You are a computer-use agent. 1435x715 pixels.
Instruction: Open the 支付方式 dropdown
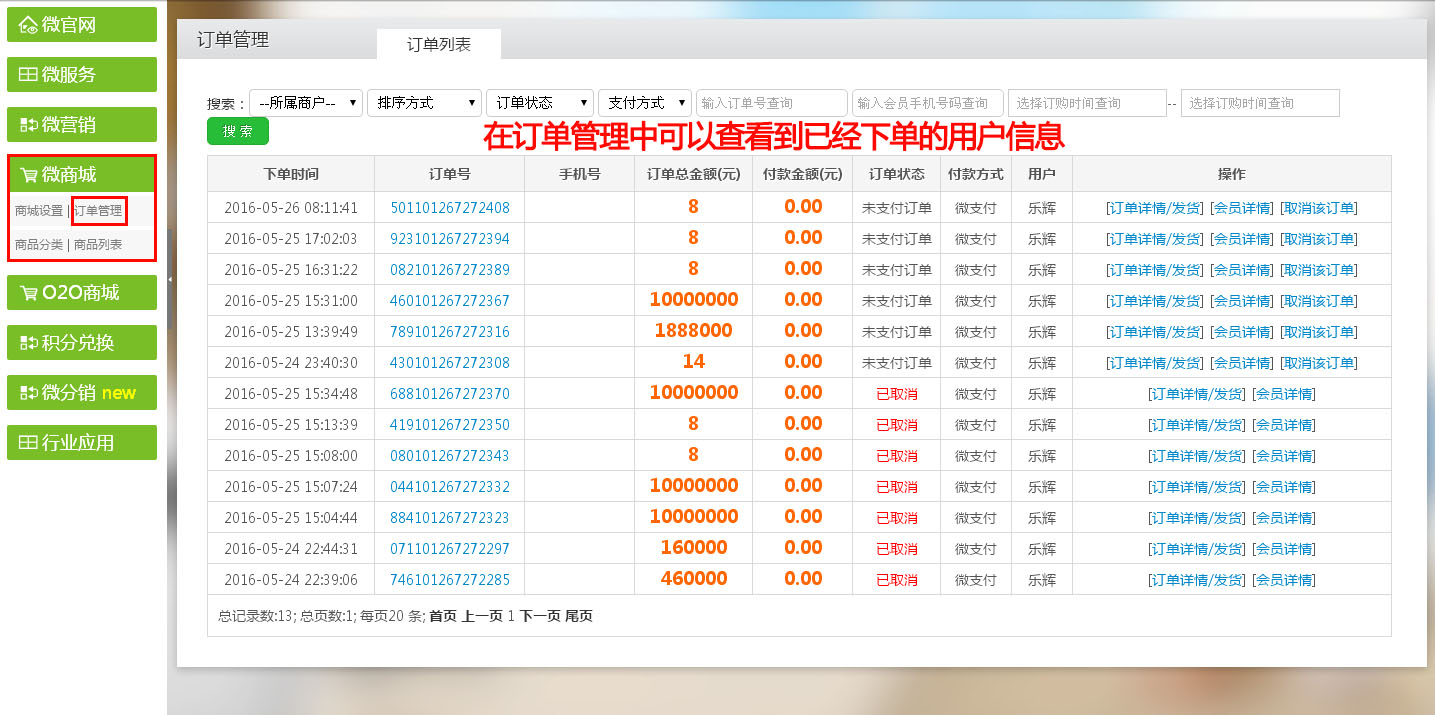645,103
